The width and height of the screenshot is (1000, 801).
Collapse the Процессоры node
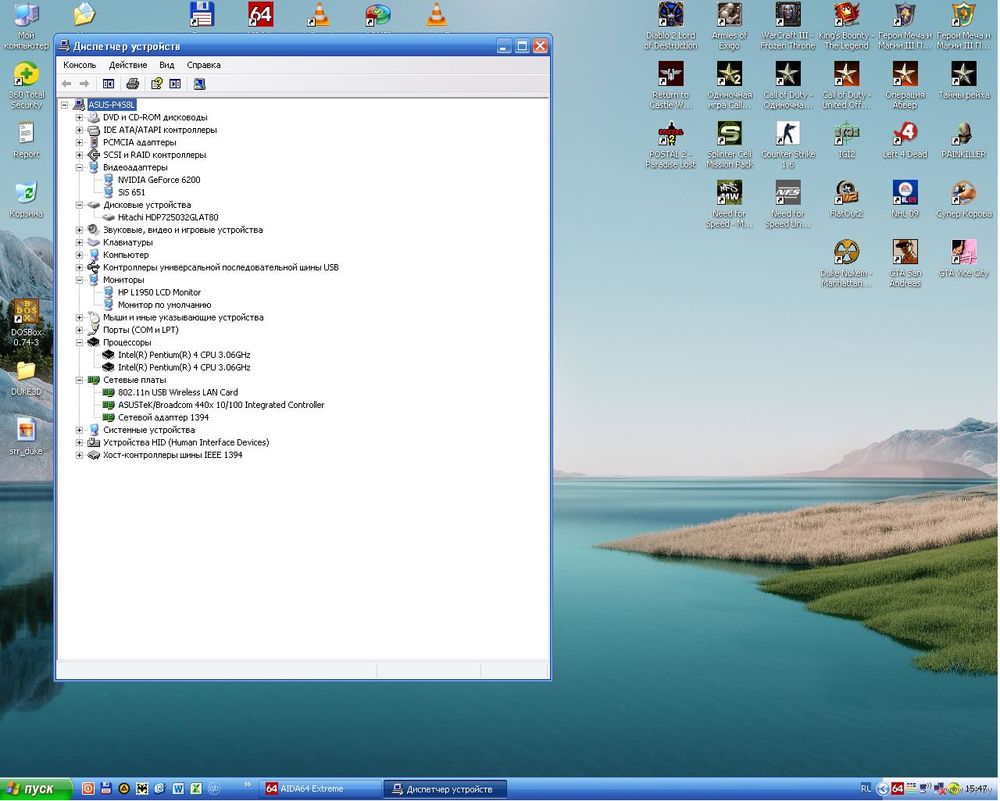(79, 342)
